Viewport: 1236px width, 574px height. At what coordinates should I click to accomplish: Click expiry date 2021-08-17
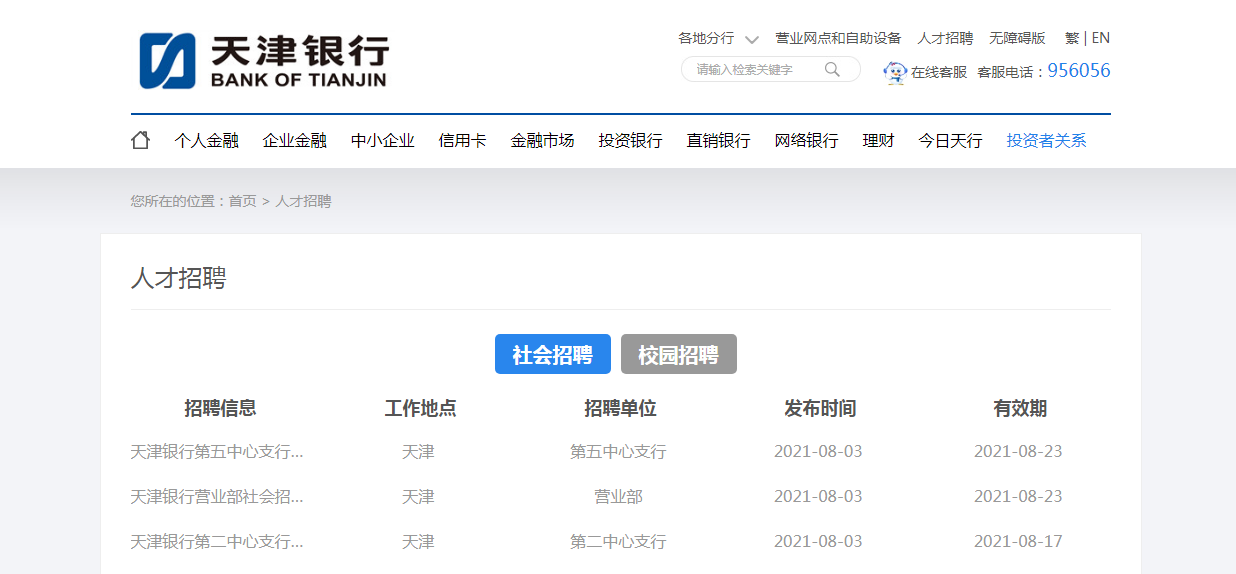click(1018, 542)
